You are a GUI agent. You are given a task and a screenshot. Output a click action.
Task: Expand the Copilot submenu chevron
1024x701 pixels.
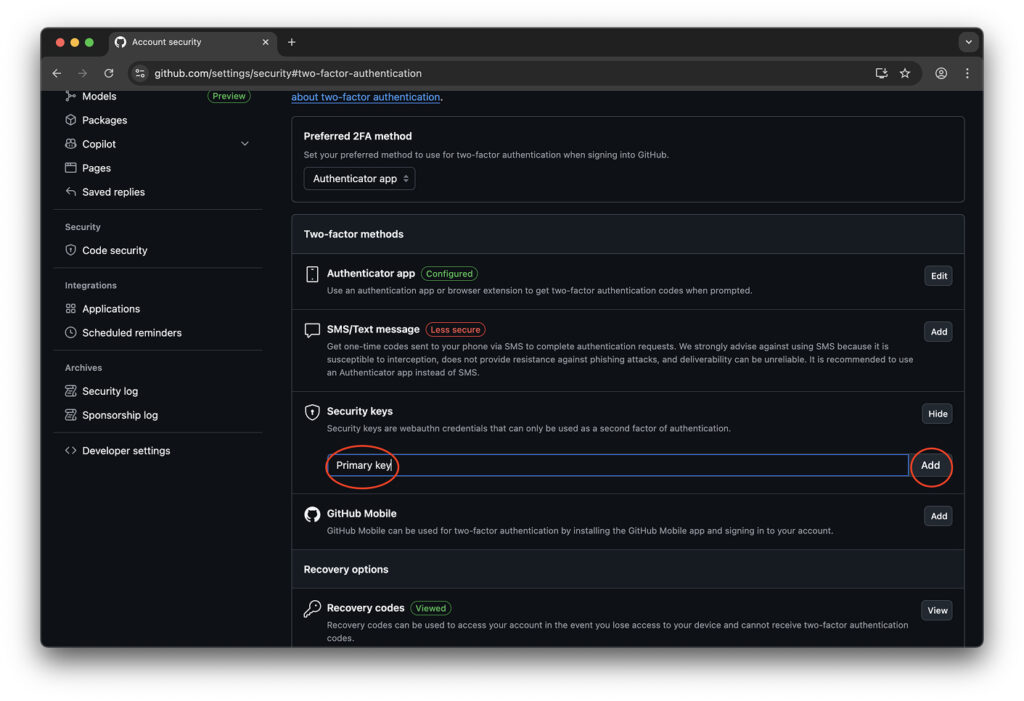[245, 144]
